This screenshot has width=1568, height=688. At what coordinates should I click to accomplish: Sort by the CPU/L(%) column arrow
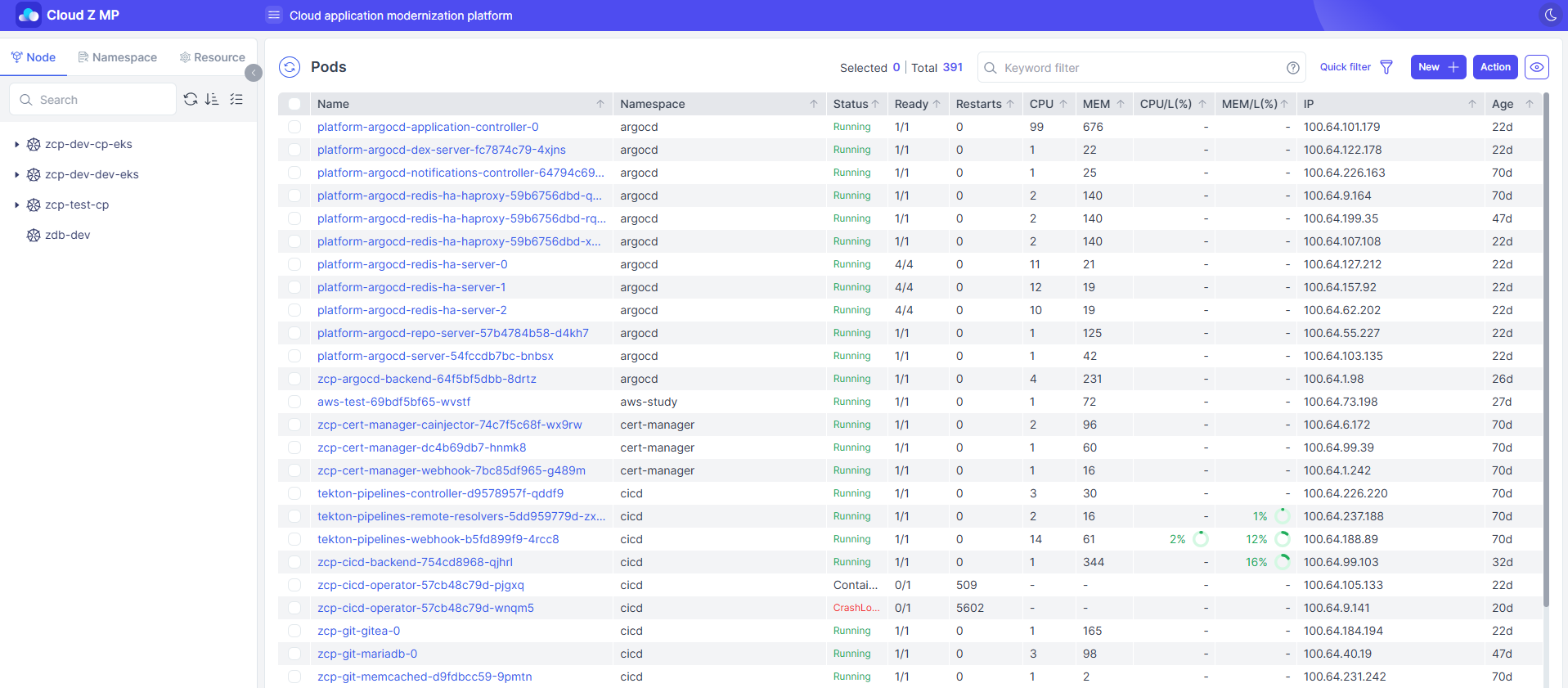[1202, 104]
